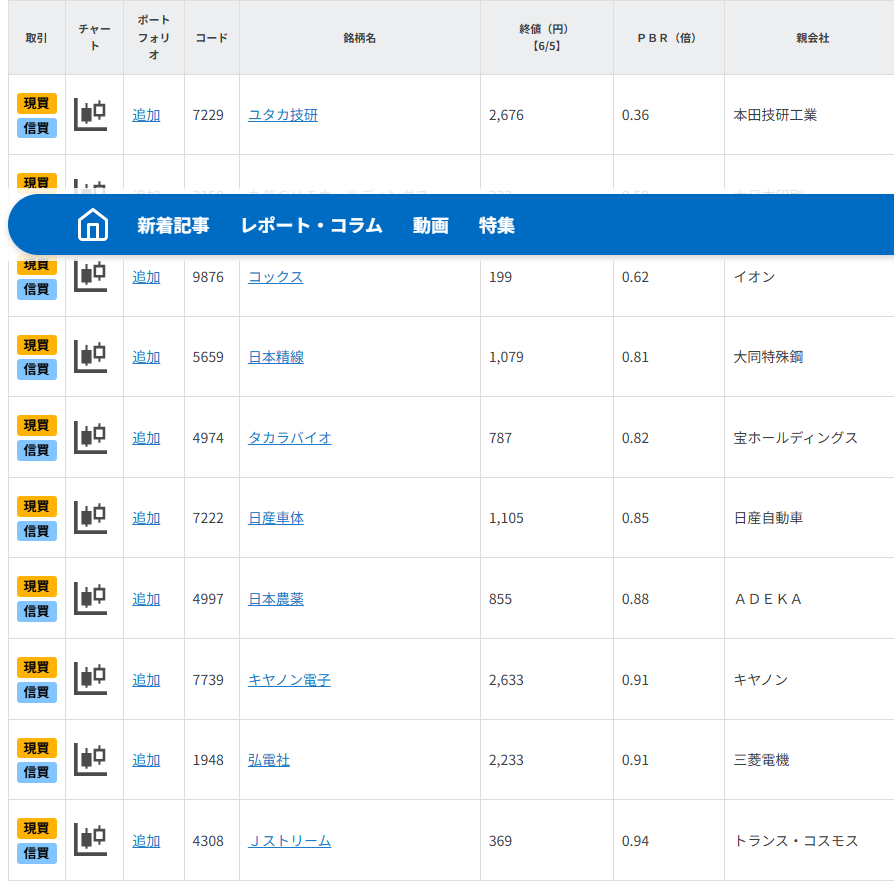The image size is (894, 895).
Task: Go to レポート・コラム menu item
Action: [x=311, y=225]
